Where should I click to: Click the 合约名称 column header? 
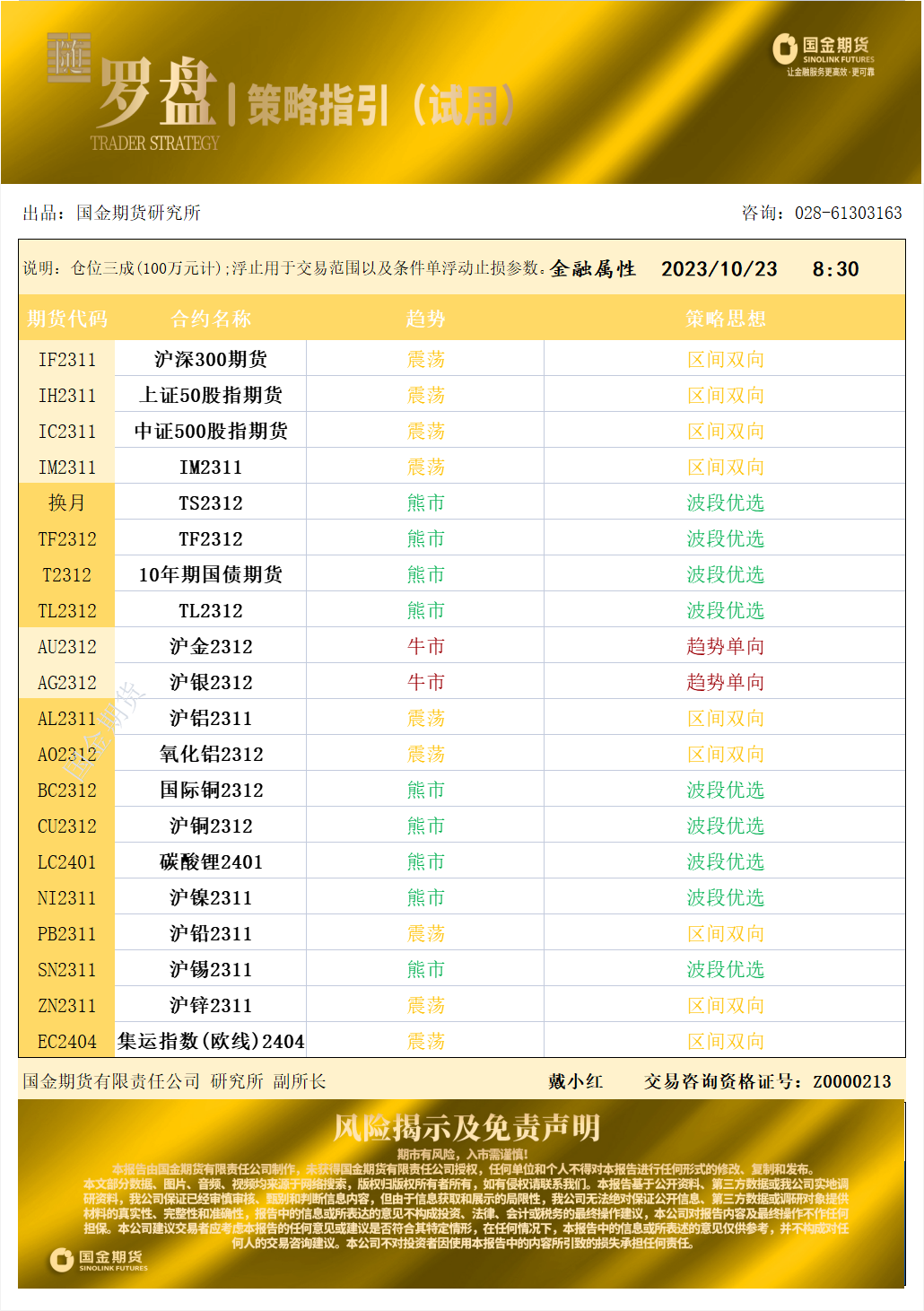pos(211,319)
